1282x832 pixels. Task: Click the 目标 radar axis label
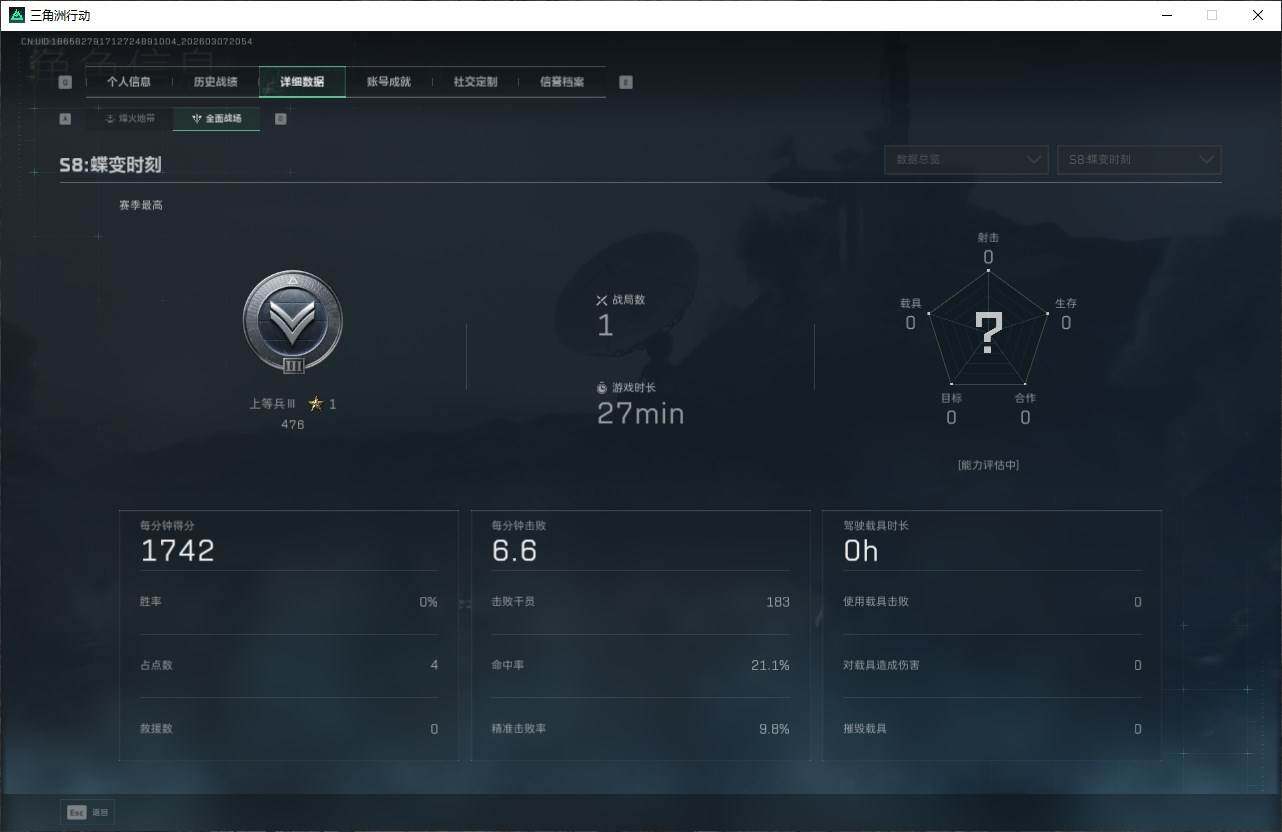[951, 398]
